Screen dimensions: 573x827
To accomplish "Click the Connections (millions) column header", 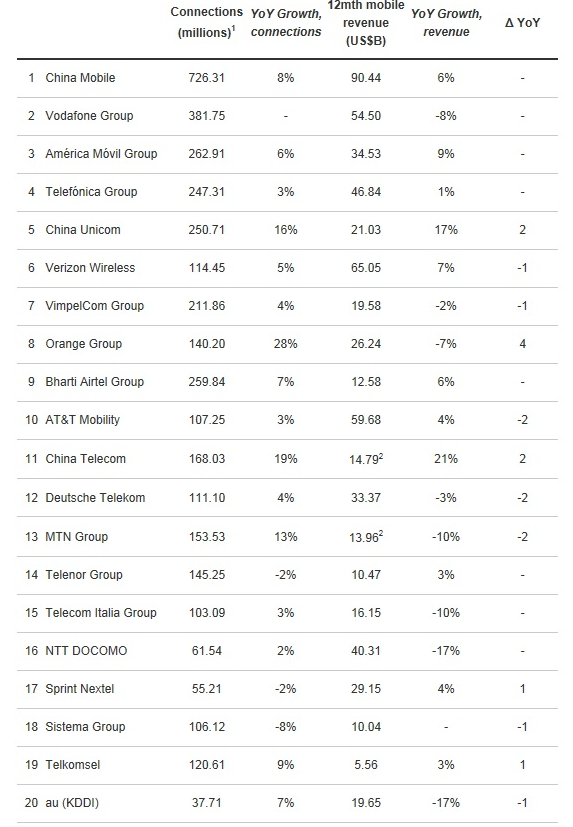I will (206, 22).
